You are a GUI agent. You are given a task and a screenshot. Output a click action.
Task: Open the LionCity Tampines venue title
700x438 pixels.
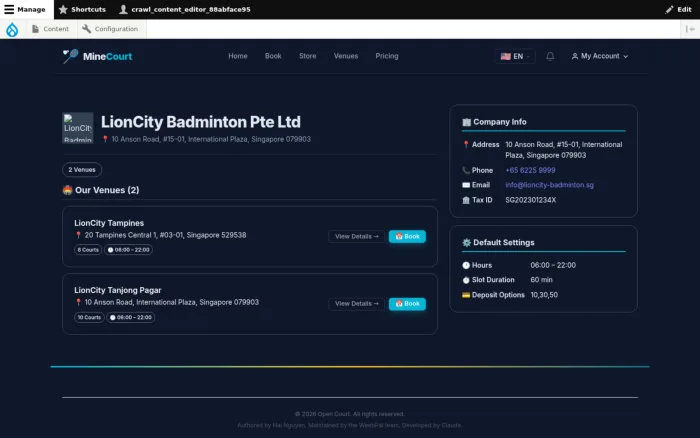coord(109,223)
